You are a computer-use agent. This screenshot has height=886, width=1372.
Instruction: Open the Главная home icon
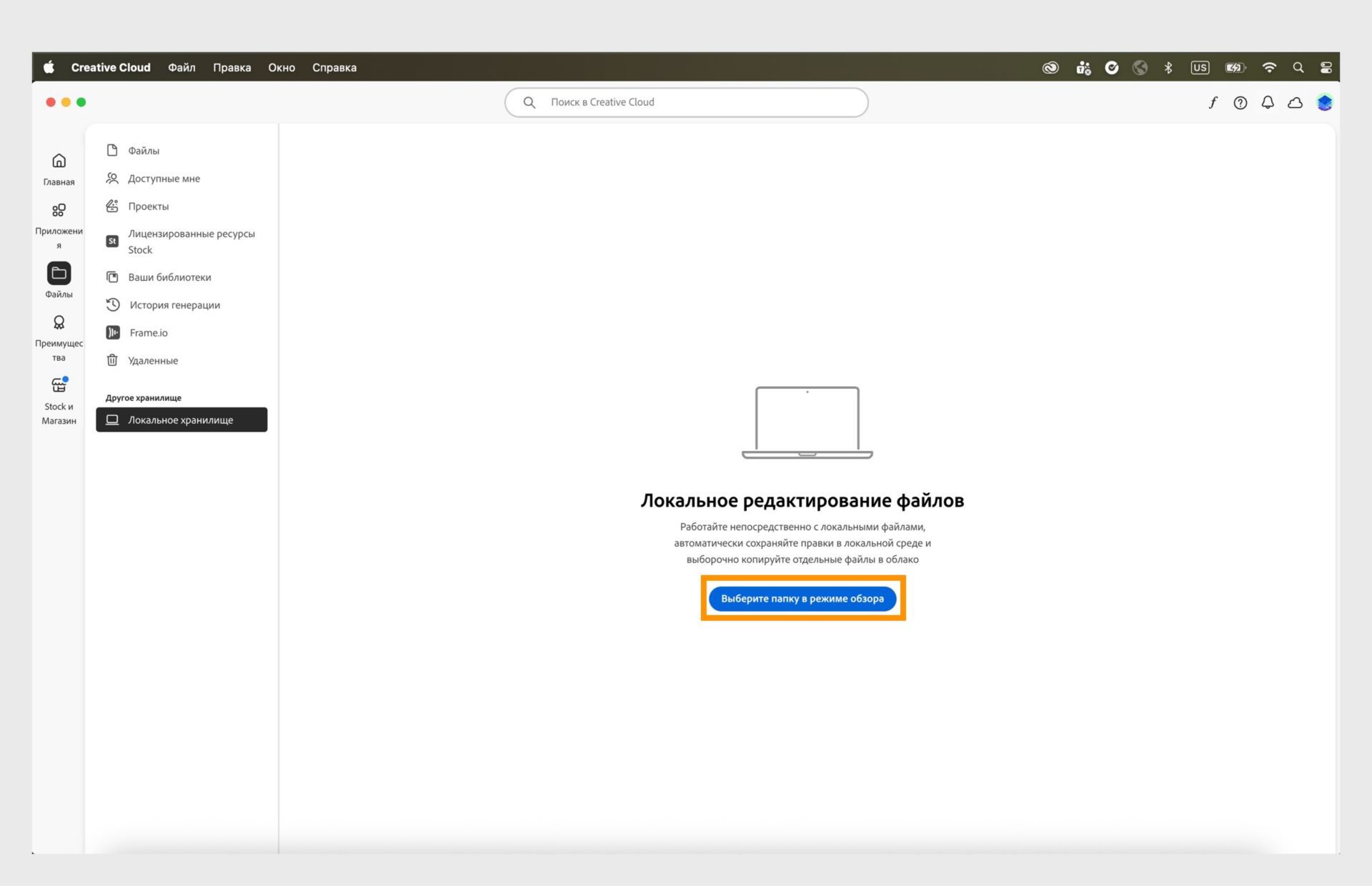[x=59, y=161]
